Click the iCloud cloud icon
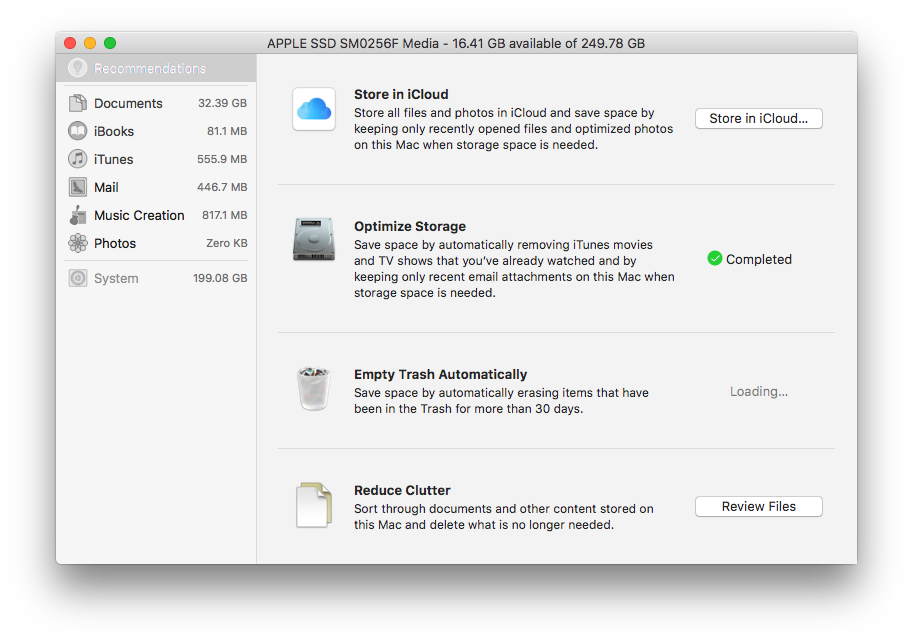This screenshot has width=913, height=644. click(x=313, y=108)
